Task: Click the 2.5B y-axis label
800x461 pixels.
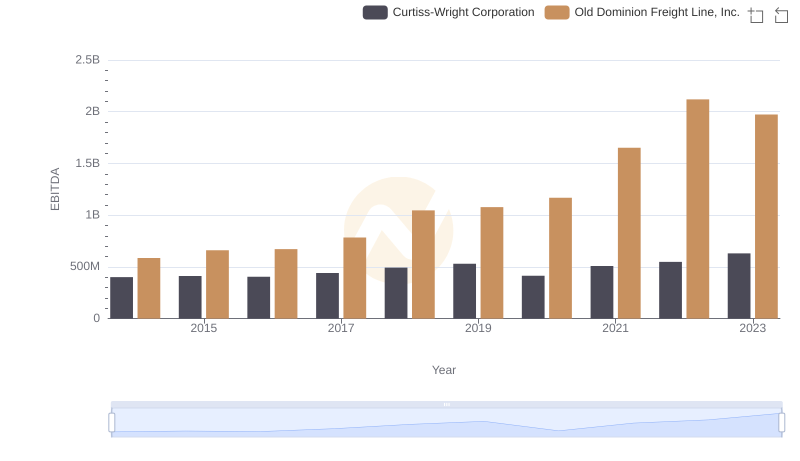Action: point(88,60)
